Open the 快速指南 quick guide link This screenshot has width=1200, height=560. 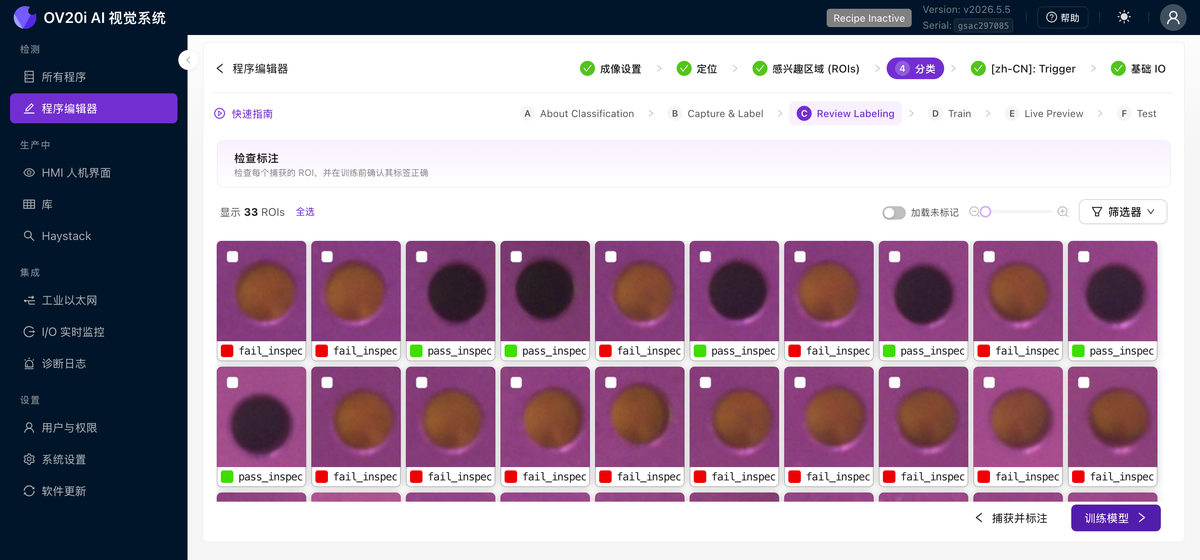243,114
